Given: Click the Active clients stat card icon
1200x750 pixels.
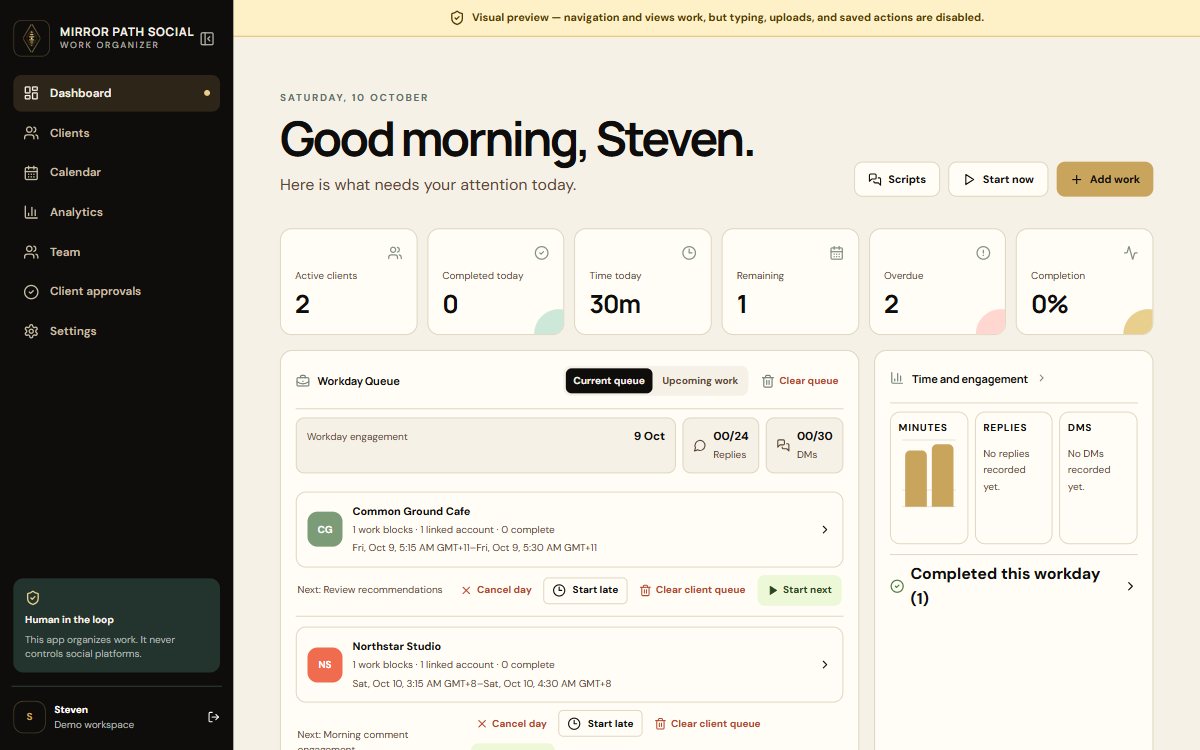Looking at the screenshot, I should [395, 253].
